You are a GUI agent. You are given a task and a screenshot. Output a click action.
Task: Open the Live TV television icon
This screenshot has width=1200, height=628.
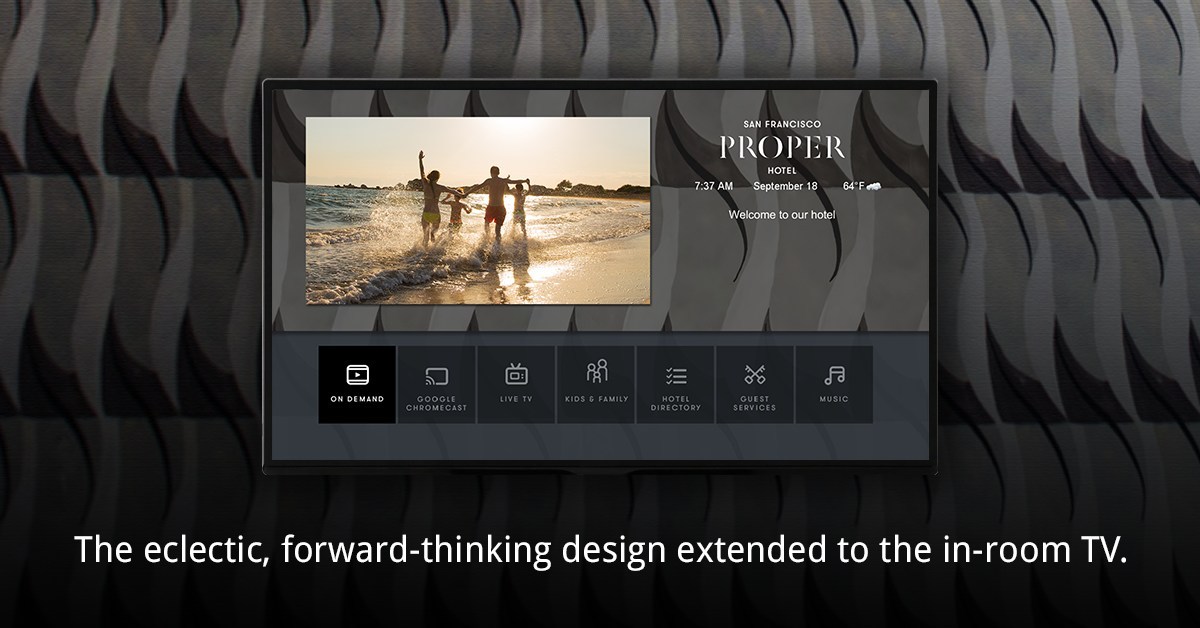tap(516, 375)
